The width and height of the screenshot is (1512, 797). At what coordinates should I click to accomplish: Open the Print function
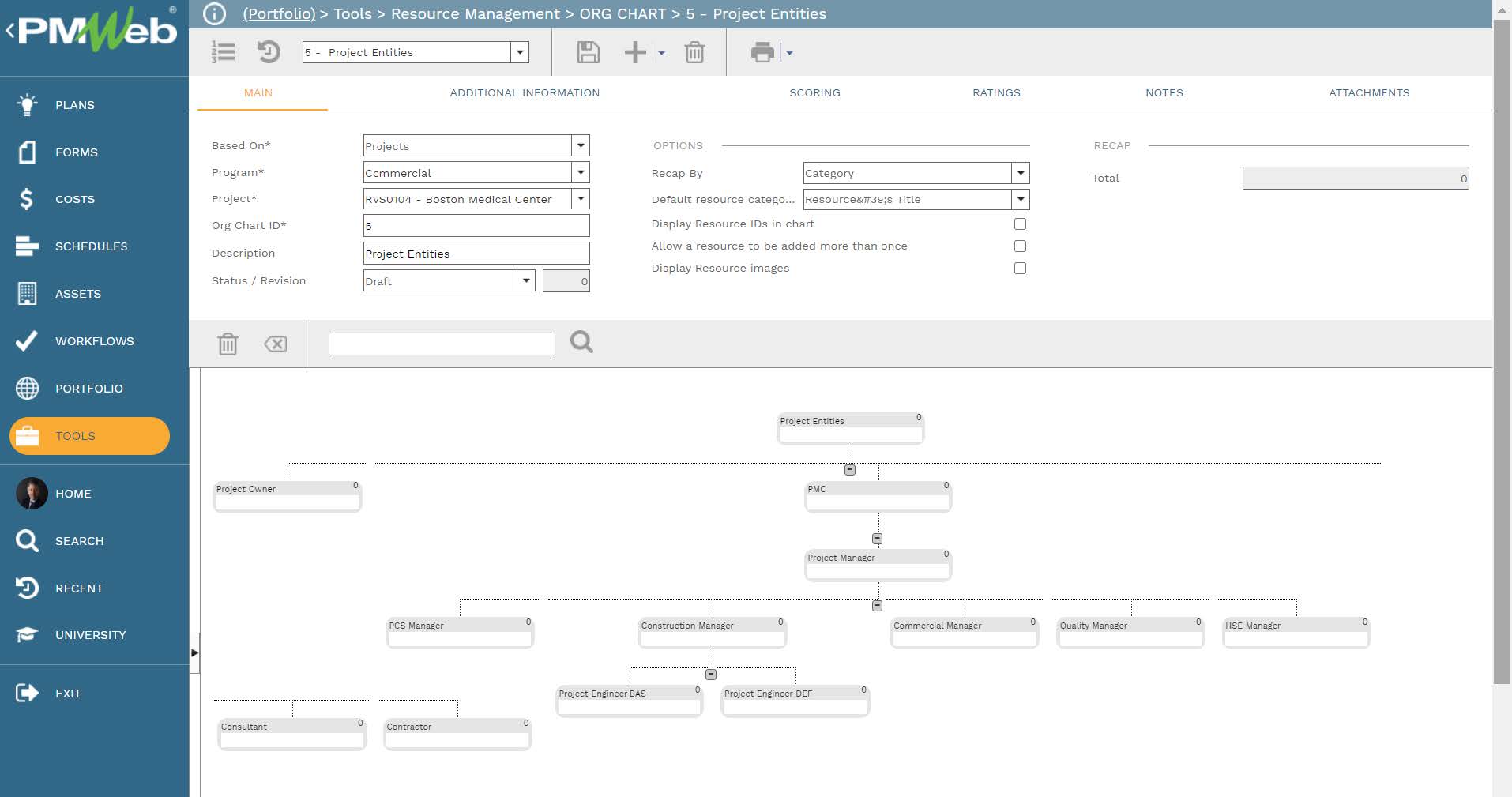[x=761, y=52]
